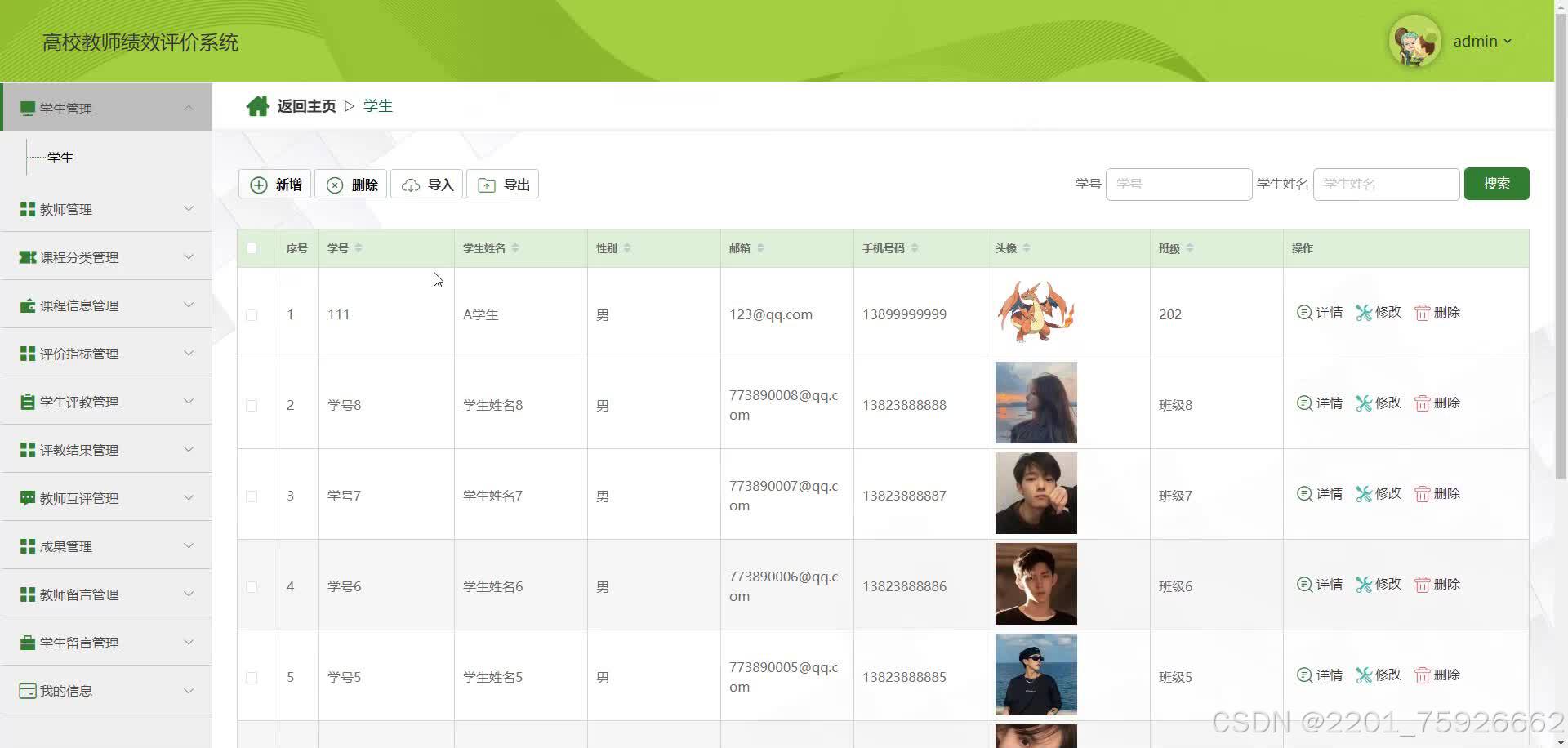Sort by 学生姓名 column arrows
The height and width of the screenshot is (748, 1568).
(x=515, y=248)
